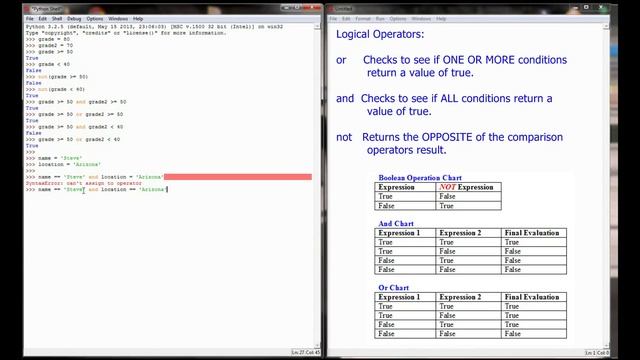Click the 'And Chart' title
This screenshot has width=640, height=360.
click(x=396, y=224)
